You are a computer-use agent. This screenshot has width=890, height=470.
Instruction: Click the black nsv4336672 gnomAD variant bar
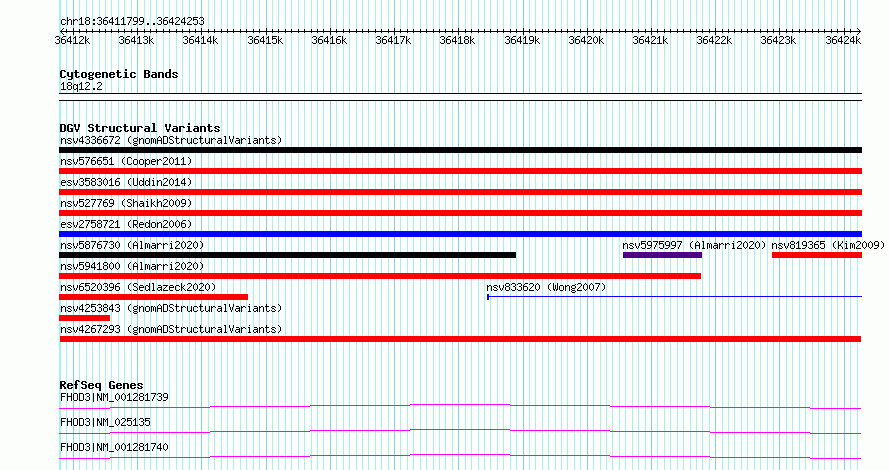click(460, 150)
